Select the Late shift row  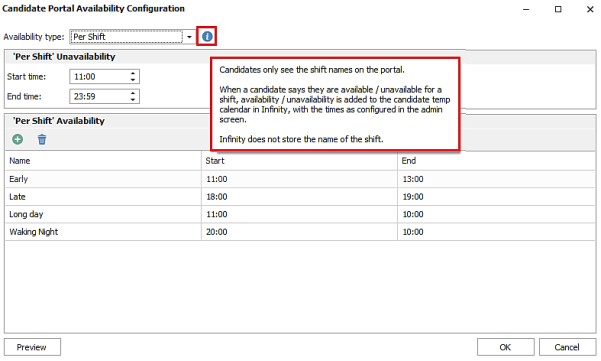tap(300, 197)
